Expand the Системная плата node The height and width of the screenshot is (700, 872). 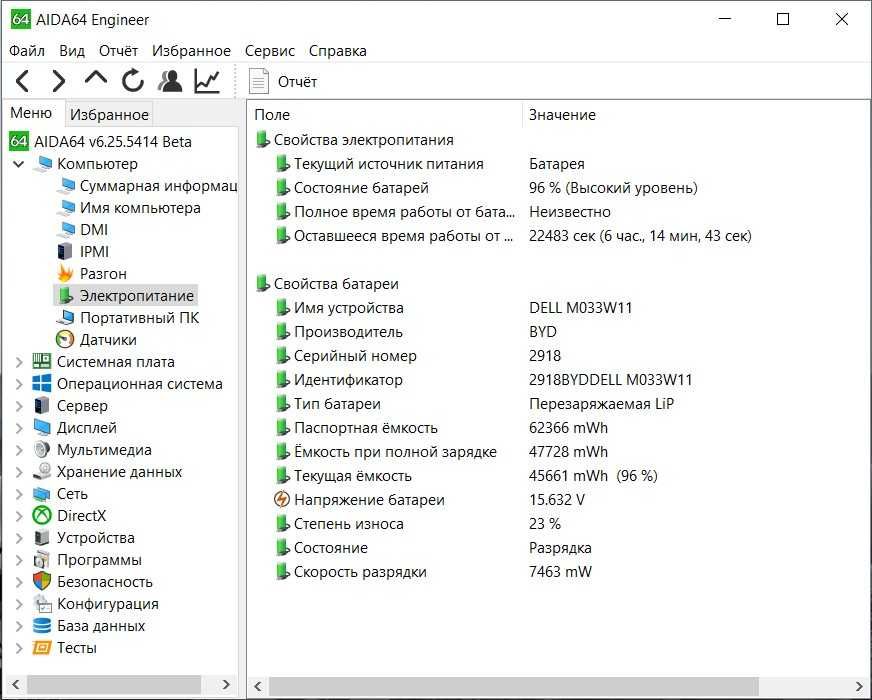18,362
